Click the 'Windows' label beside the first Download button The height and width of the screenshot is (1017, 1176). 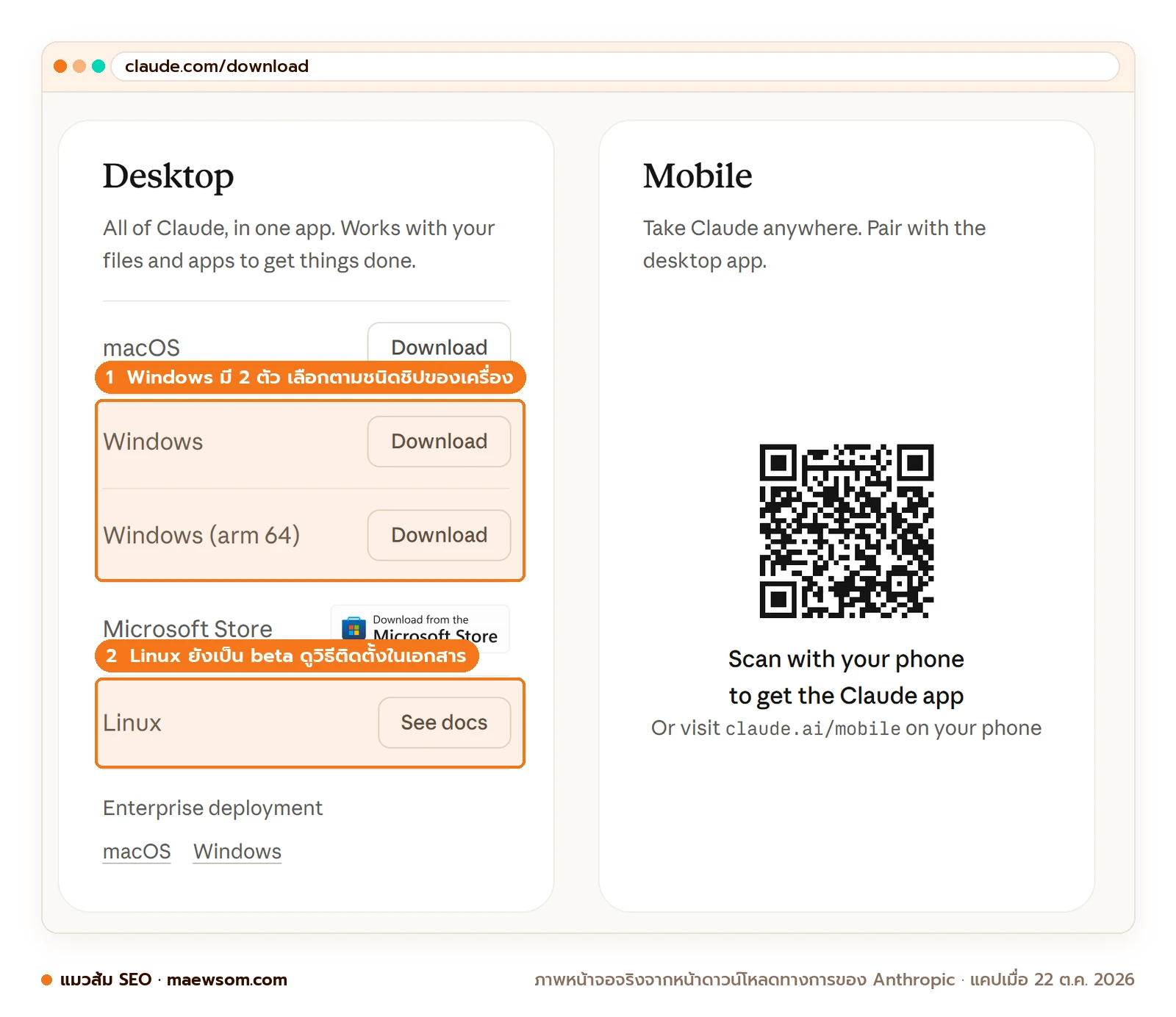click(x=153, y=442)
